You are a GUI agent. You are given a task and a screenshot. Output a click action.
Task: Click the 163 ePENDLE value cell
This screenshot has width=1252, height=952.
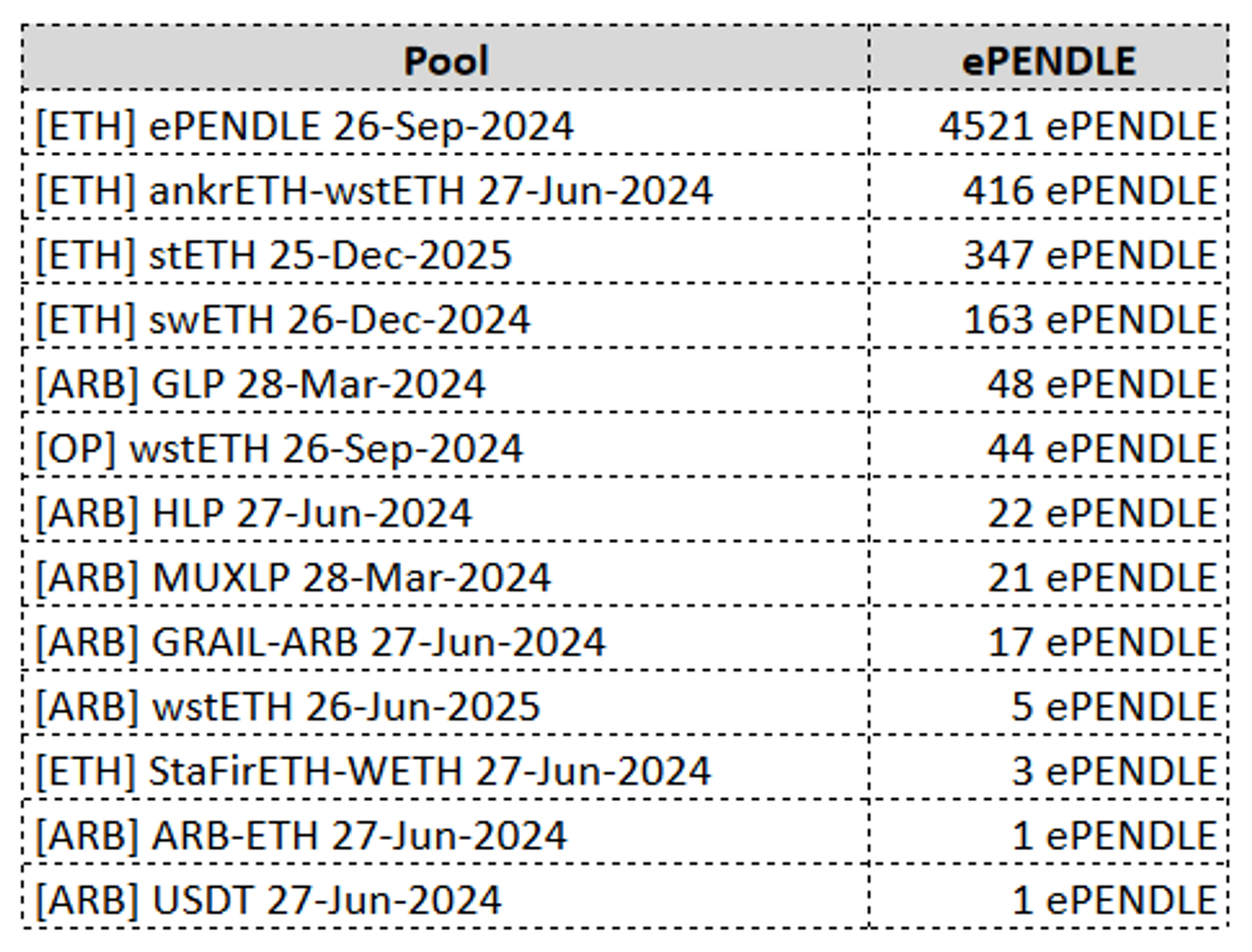tap(1088, 320)
